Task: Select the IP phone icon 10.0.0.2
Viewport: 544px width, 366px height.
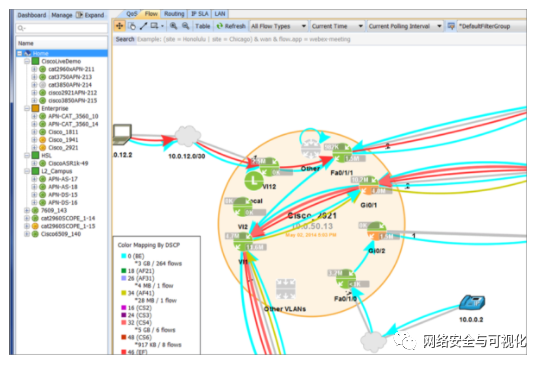Action: click(x=472, y=303)
